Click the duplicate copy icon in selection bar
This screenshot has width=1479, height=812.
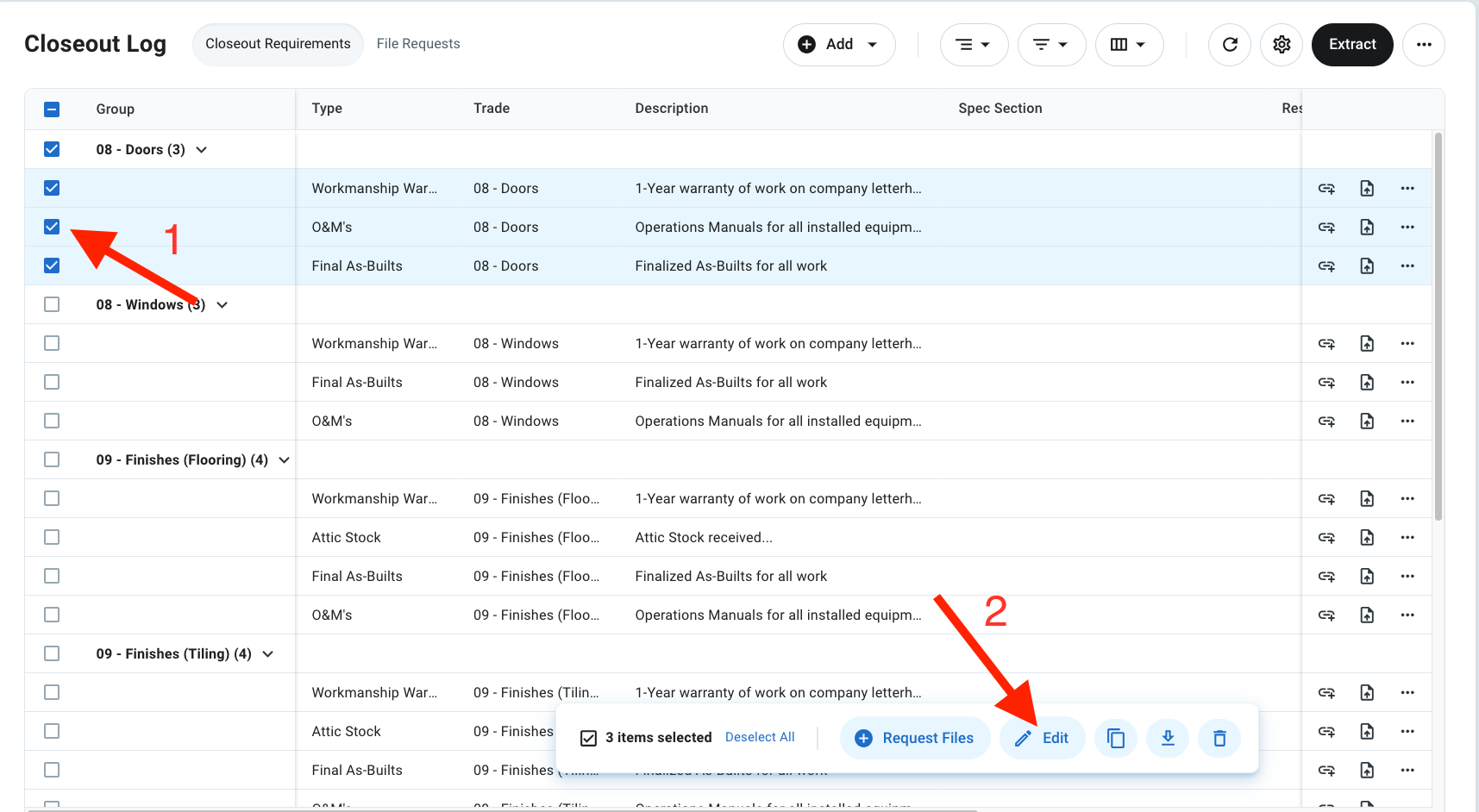click(1116, 738)
